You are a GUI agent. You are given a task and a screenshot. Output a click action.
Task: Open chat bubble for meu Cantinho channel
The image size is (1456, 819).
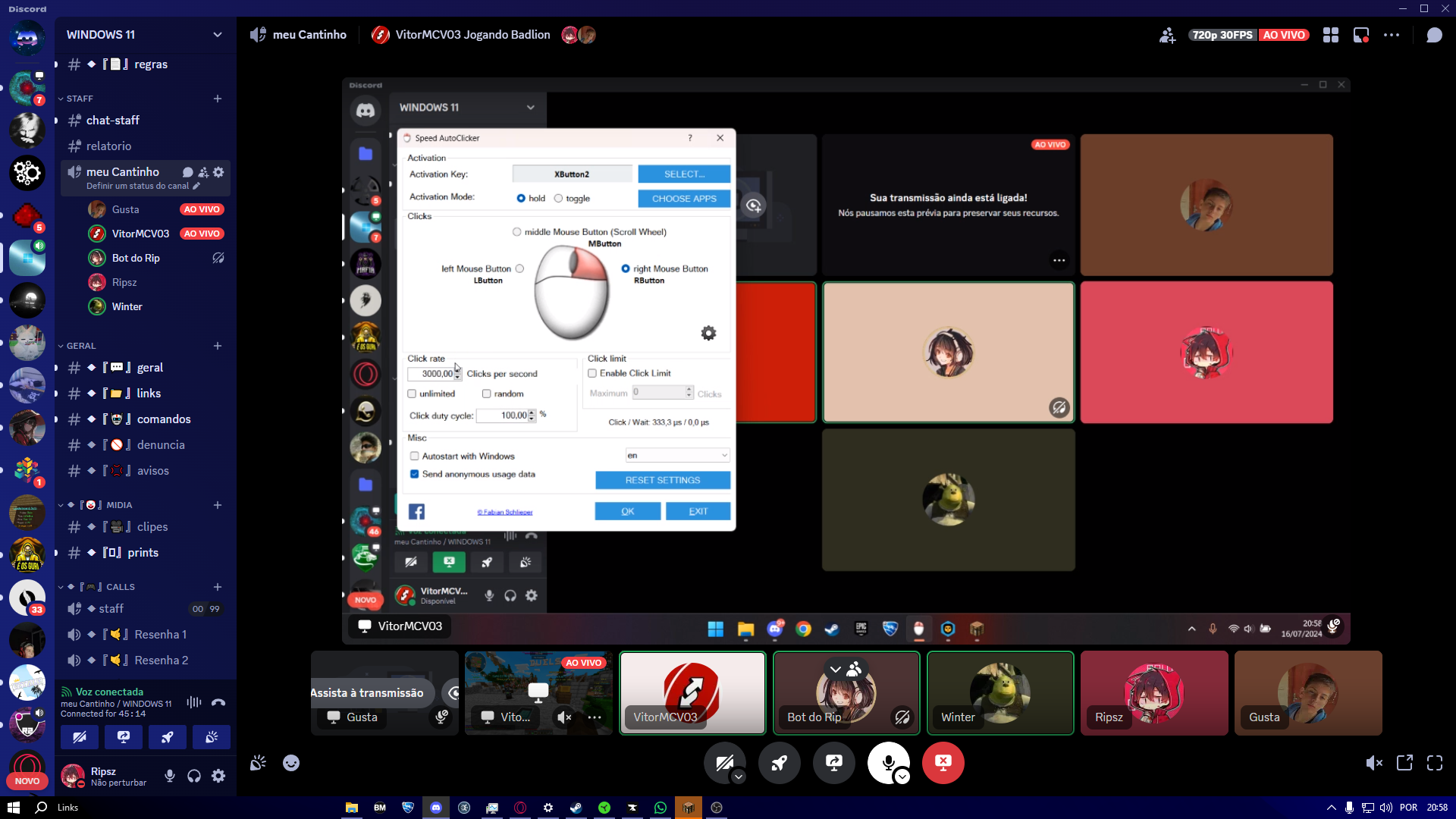[x=188, y=172]
